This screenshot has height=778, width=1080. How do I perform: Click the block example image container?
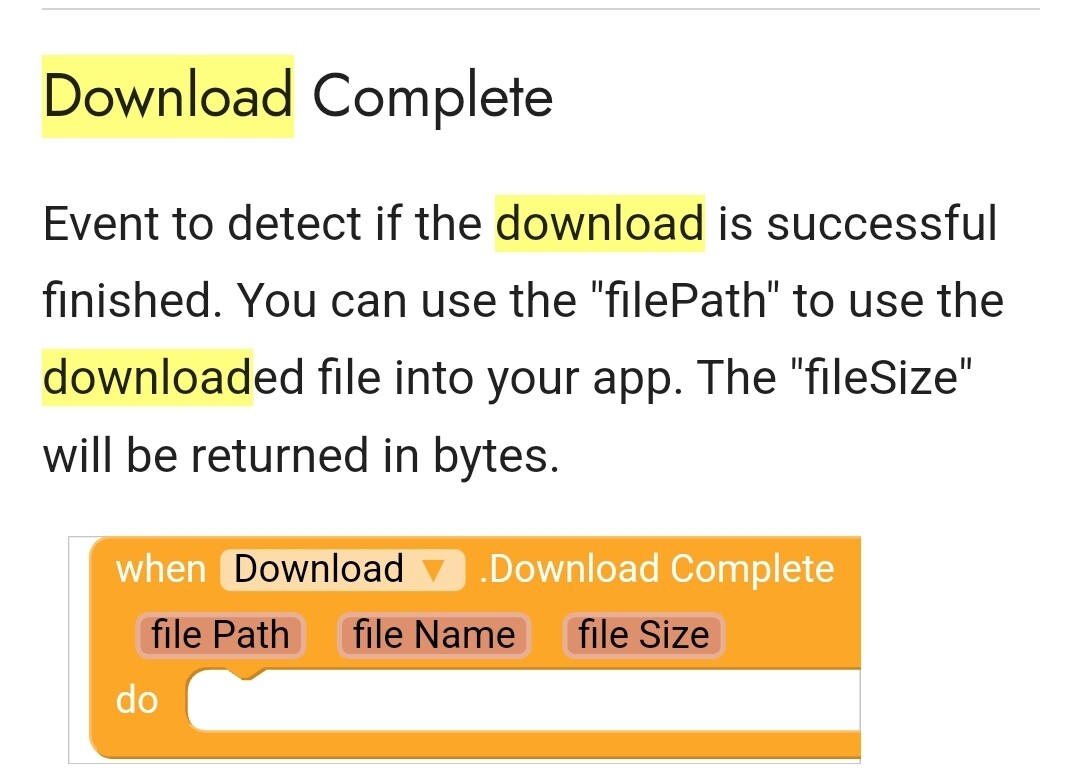[x=465, y=648]
